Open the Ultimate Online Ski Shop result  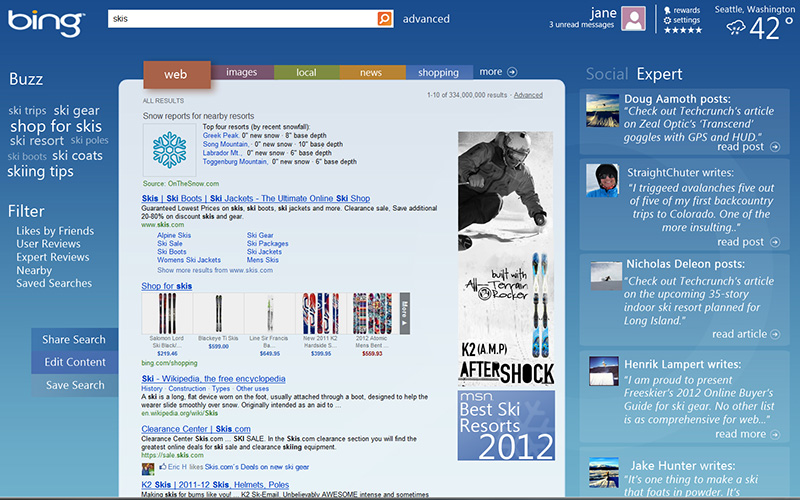coord(256,198)
